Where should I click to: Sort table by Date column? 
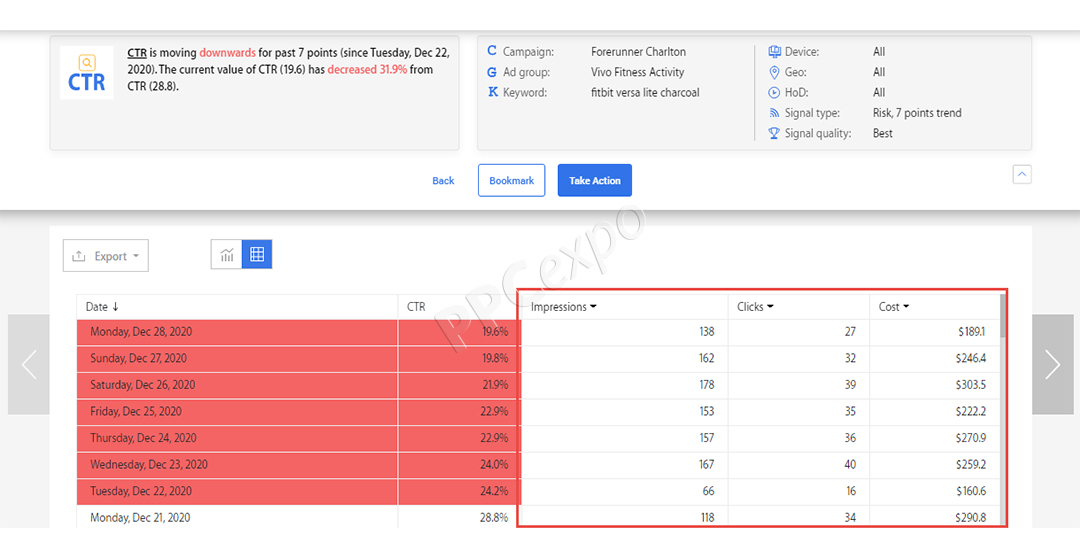[x=102, y=307]
